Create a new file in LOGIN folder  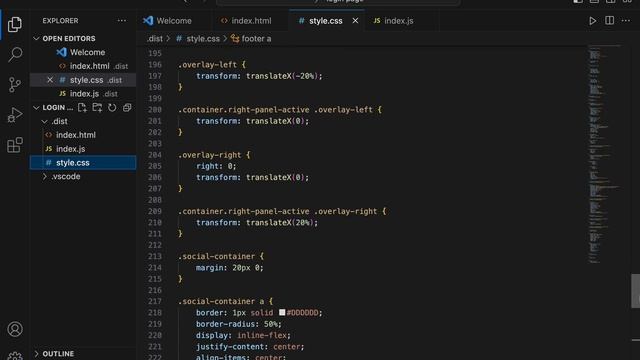point(82,107)
